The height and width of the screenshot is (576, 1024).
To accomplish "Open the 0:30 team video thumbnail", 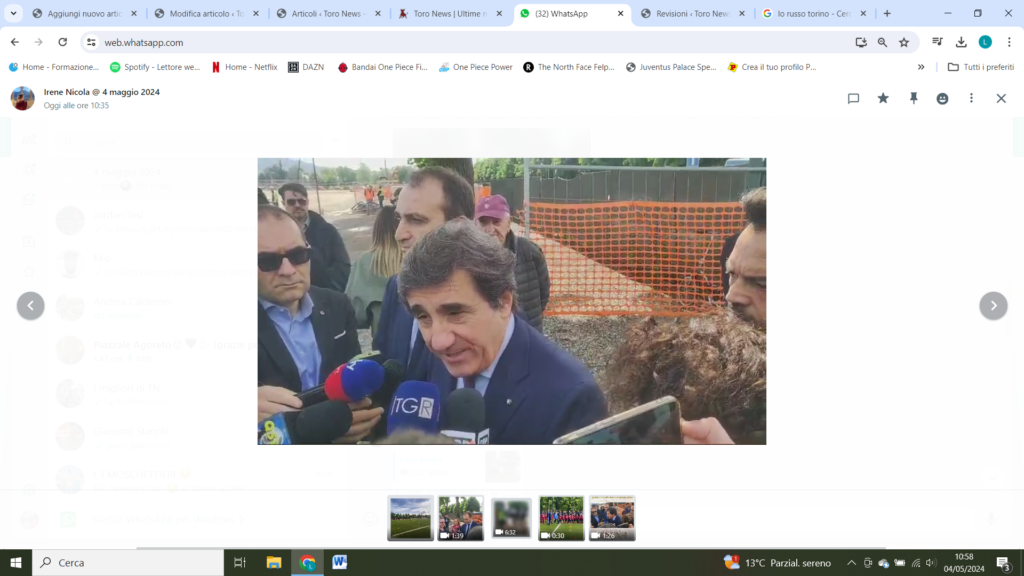I will click(561, 518).
